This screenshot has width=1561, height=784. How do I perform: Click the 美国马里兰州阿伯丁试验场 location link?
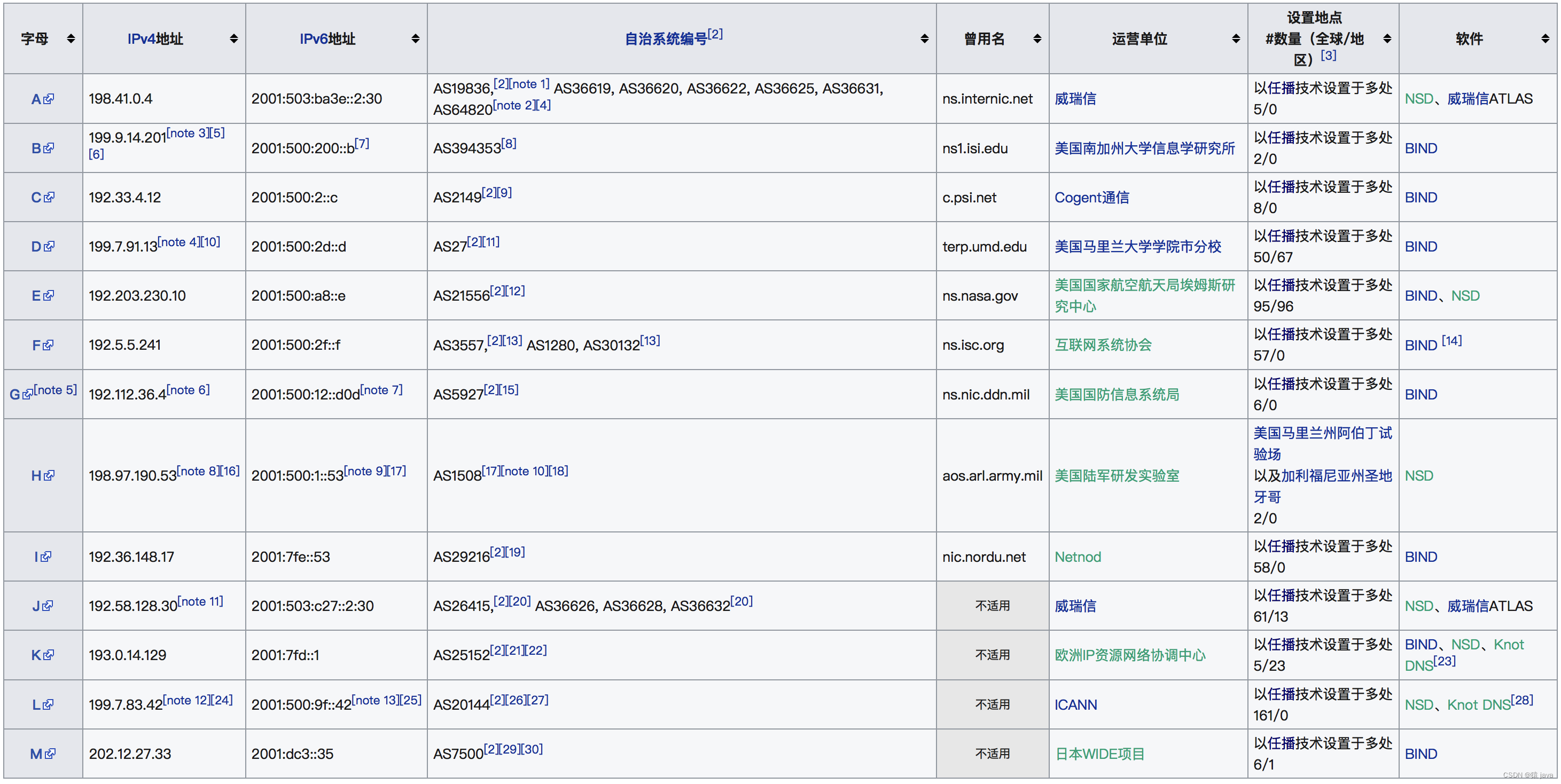coord(1322,434)
